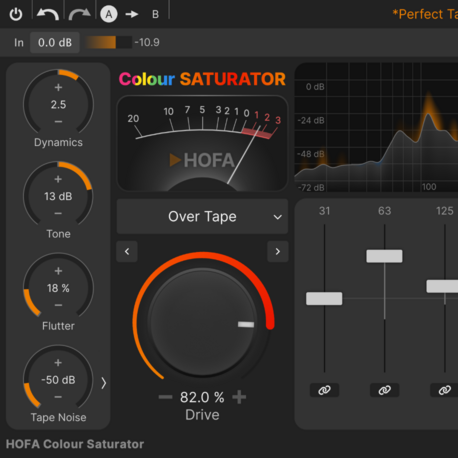This screenshot has height=458, width=458.
Task: Click the Tape Noise label
Action: 58,417
